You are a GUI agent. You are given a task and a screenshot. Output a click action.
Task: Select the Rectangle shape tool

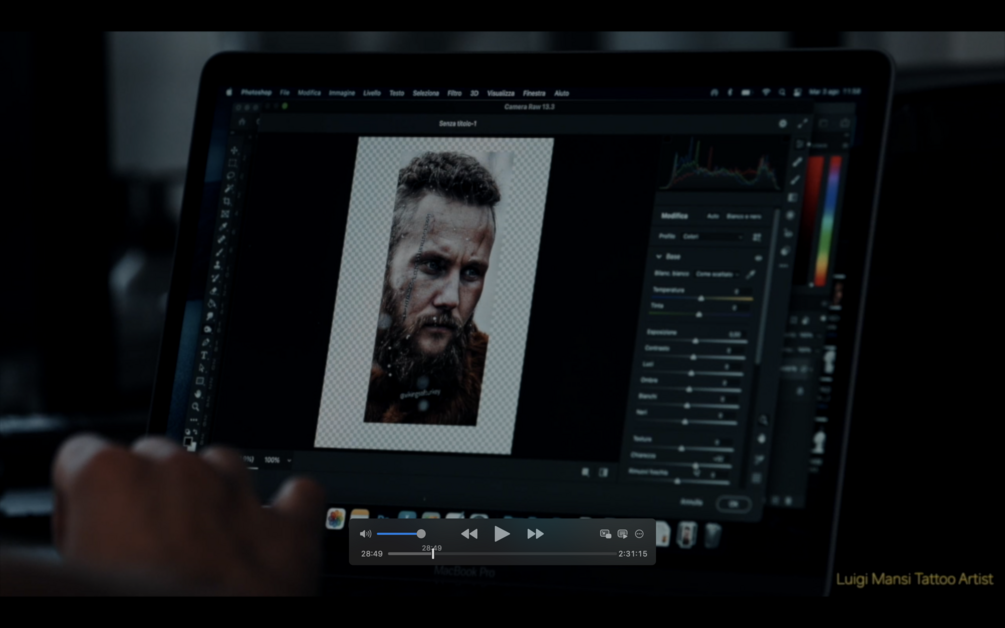pos(200,381)
